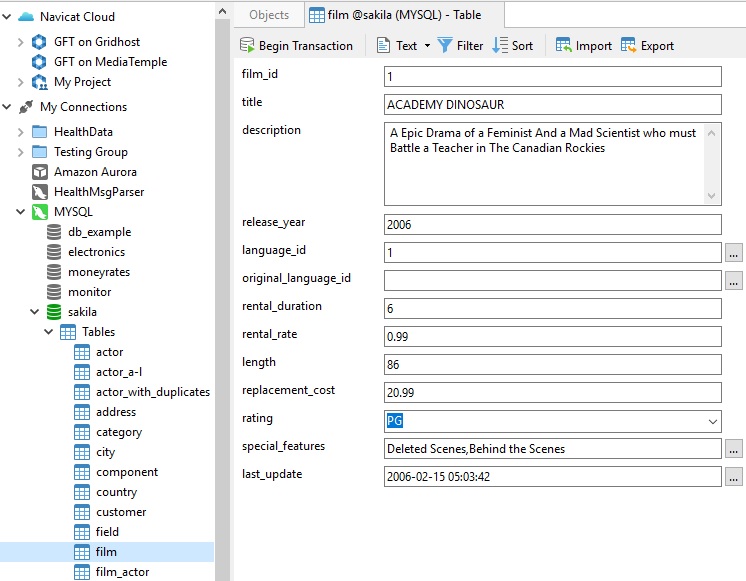
Task: Click into the replacement_cost field
Action: (552, 393)
